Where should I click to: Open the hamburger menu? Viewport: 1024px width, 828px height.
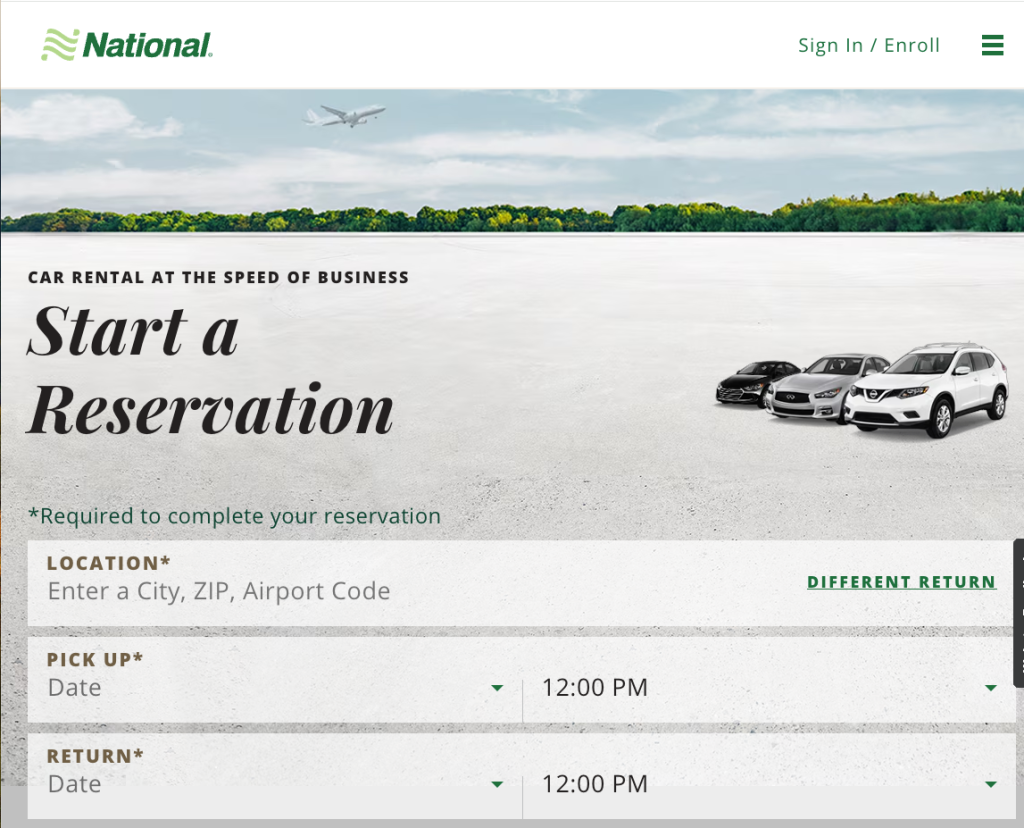pyautogui.click(x=992, y=45)
